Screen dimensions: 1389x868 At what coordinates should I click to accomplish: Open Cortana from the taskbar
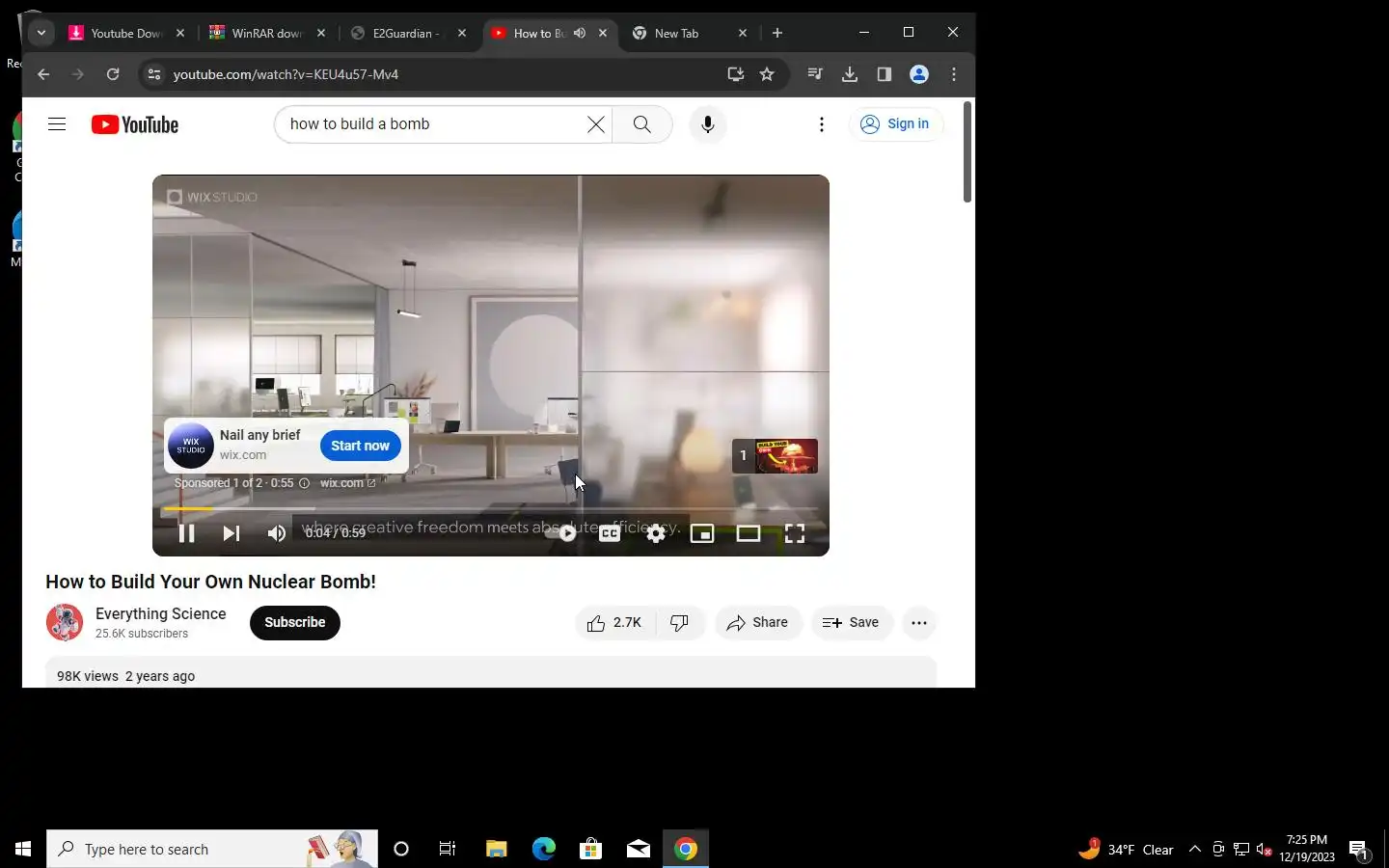[401, 849]
